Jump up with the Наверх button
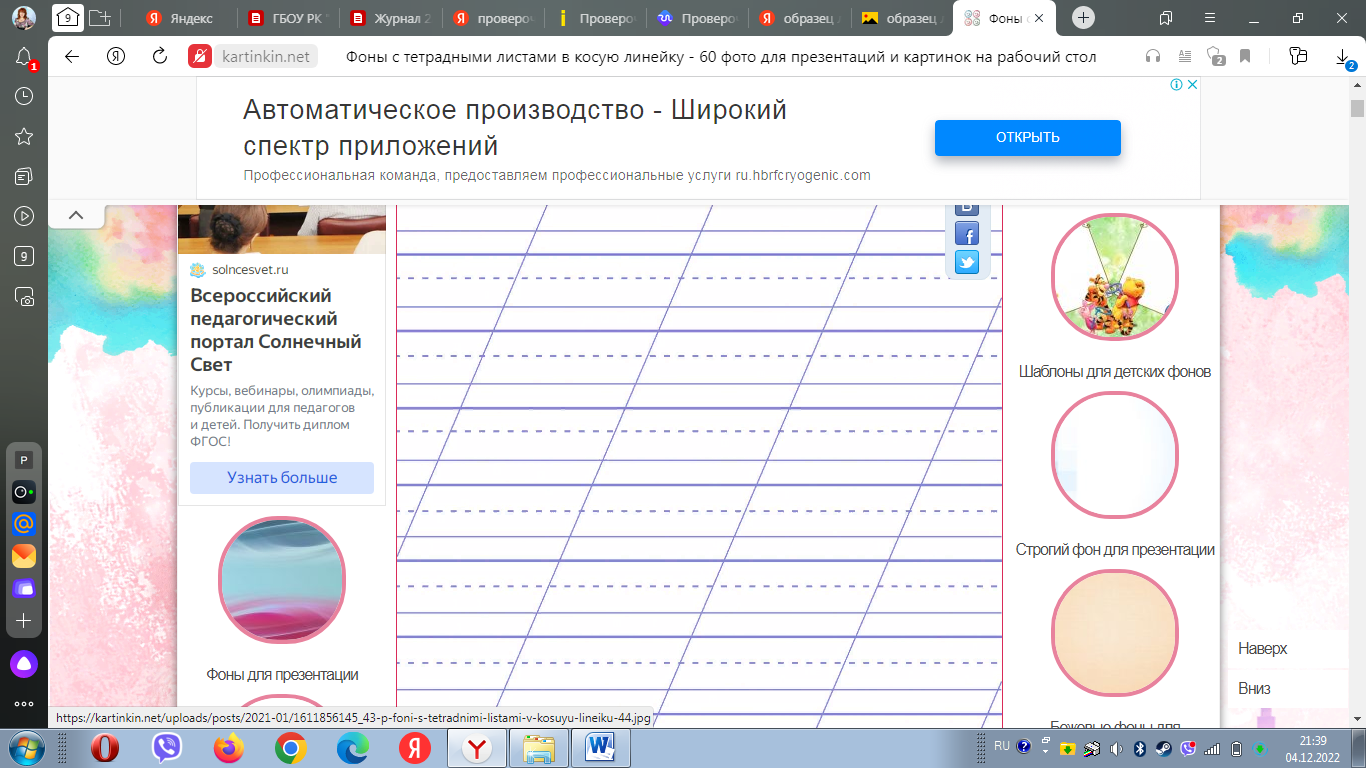Image resolution: width=1366 pixels, height=768 pixels. [1262, 648]
